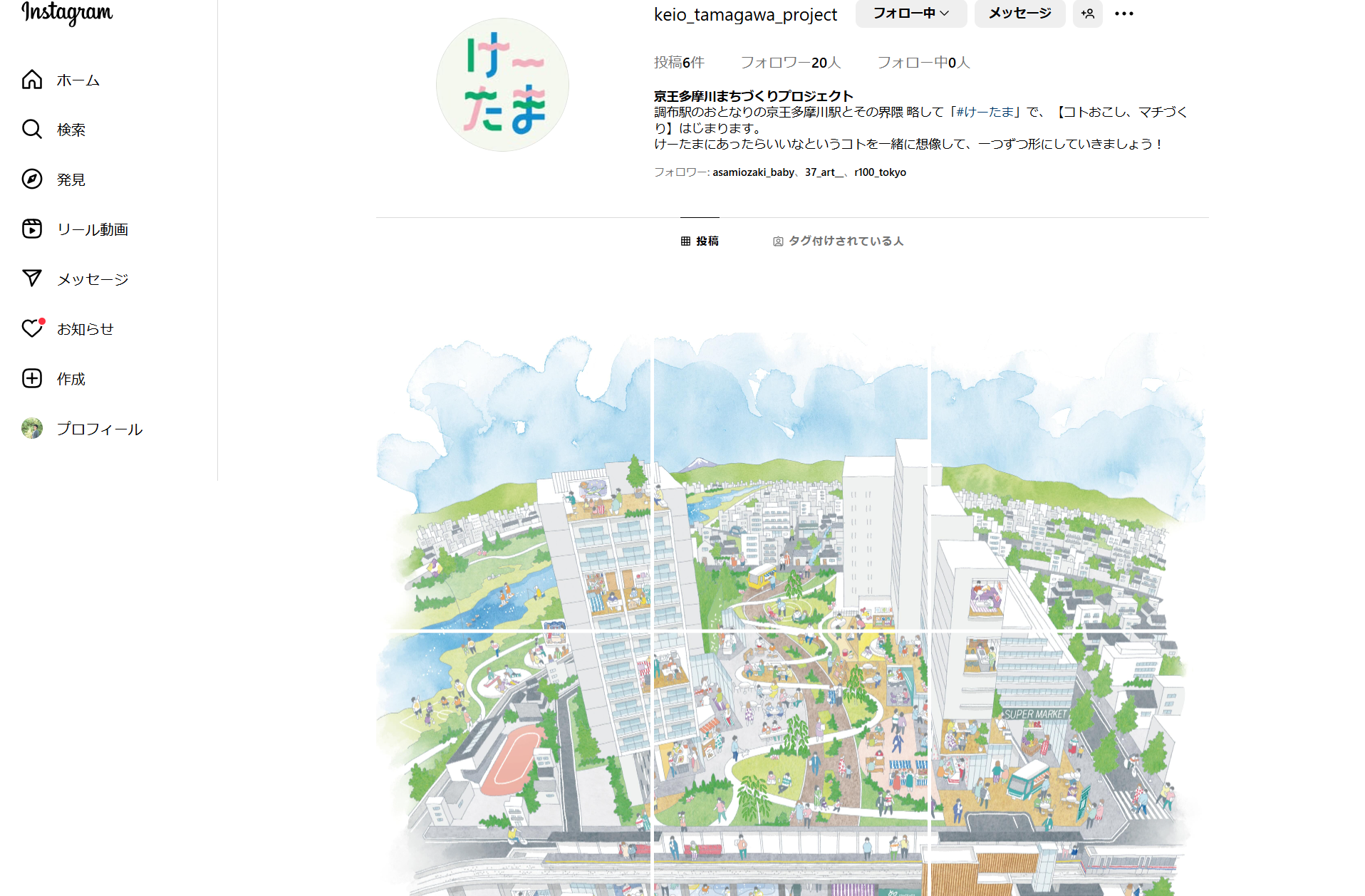The height and width of the screenshot is (896, 1365).
Task: Open 検索 magnifier icon in sidebar
Action: tap(32, 130)
